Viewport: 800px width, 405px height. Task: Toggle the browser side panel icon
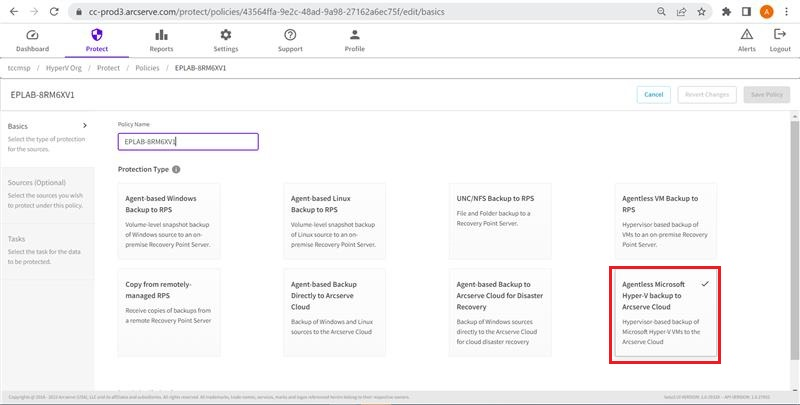[x=746, y=11]
